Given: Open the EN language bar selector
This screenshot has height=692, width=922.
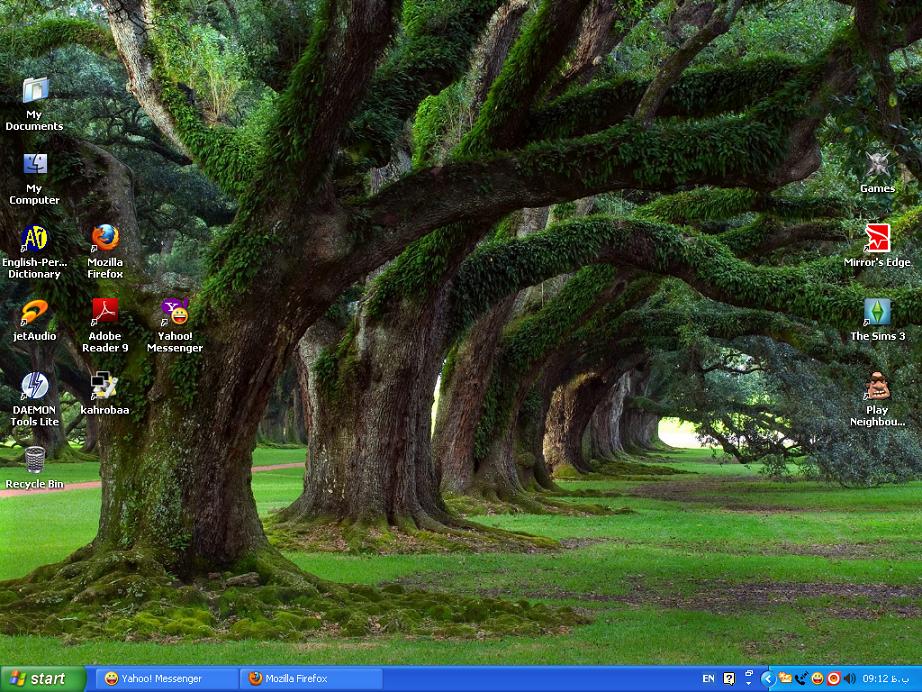Looking at the screenshot, I should tap(708, 679).
